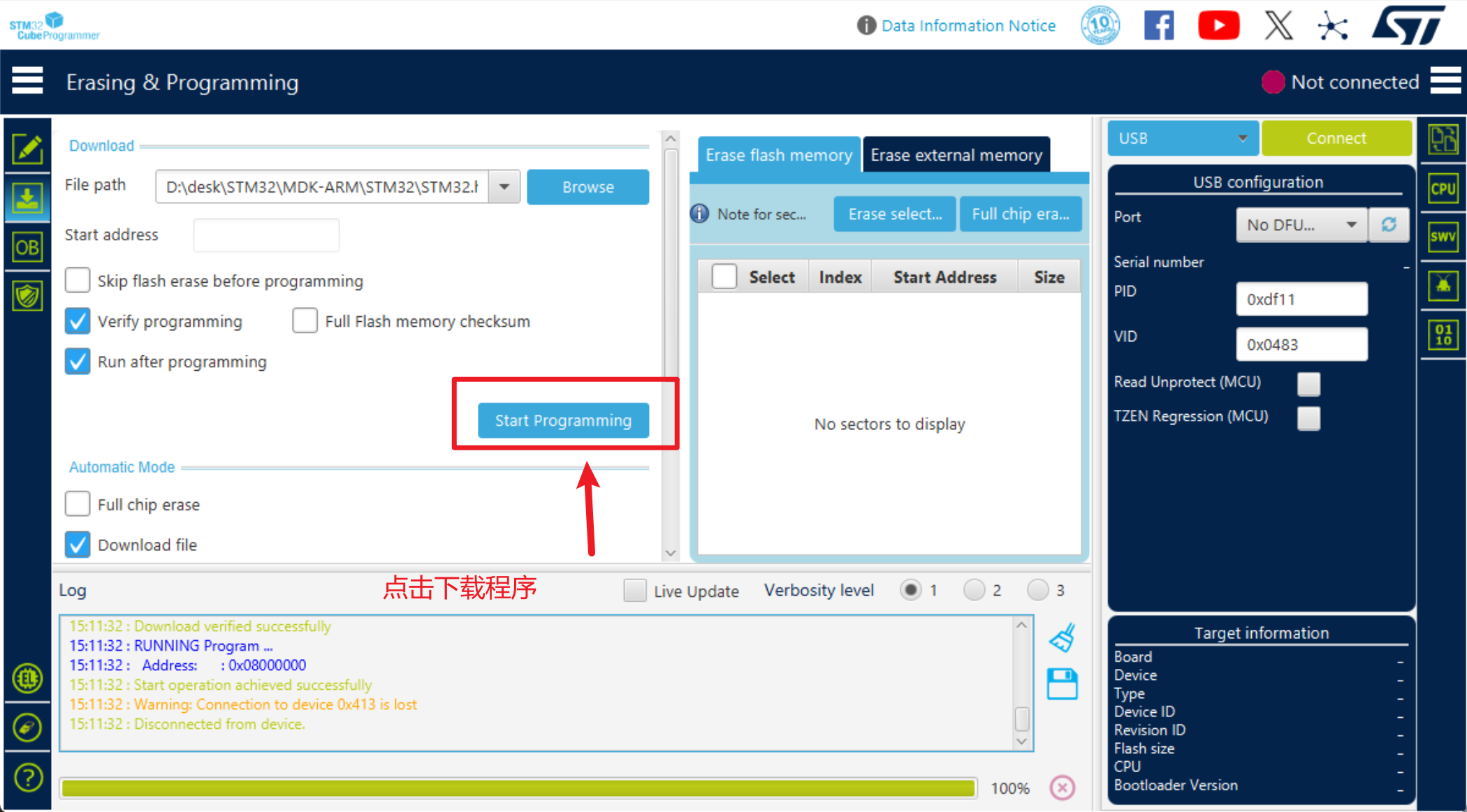Click the Start Programming button
The width and height of the screenshot is (1467, 812).
(x=563, y=420)
